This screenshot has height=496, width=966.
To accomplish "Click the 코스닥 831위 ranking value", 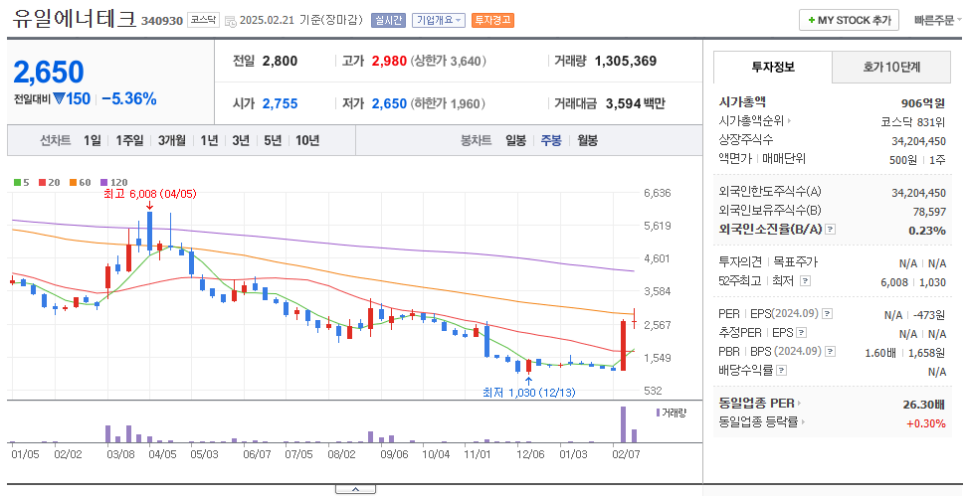I will point(913,121).
